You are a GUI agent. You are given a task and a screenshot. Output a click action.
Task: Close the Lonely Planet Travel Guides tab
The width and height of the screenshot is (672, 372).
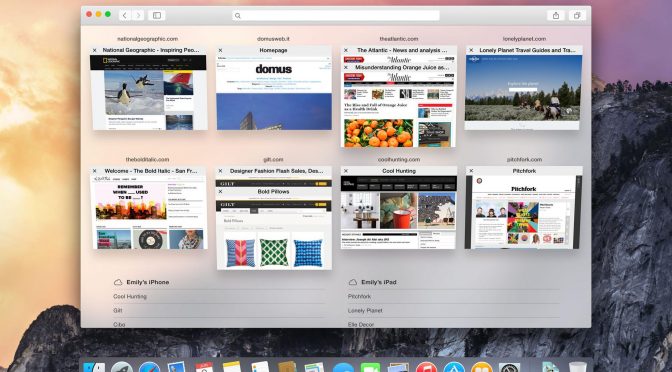(471, 50)
